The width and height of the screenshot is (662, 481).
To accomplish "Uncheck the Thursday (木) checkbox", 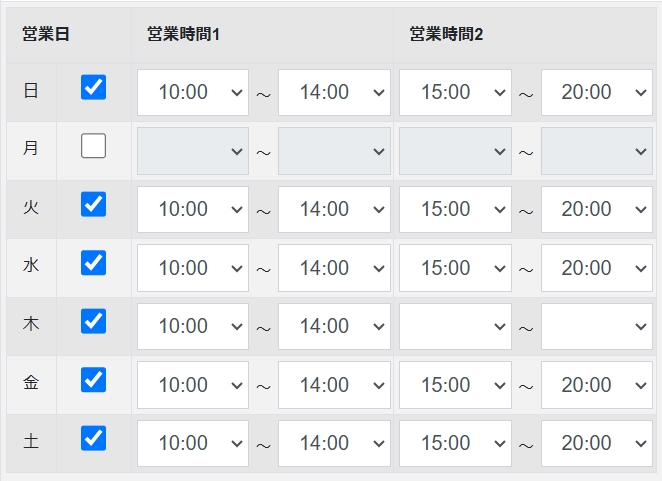I will pos(93,321).
